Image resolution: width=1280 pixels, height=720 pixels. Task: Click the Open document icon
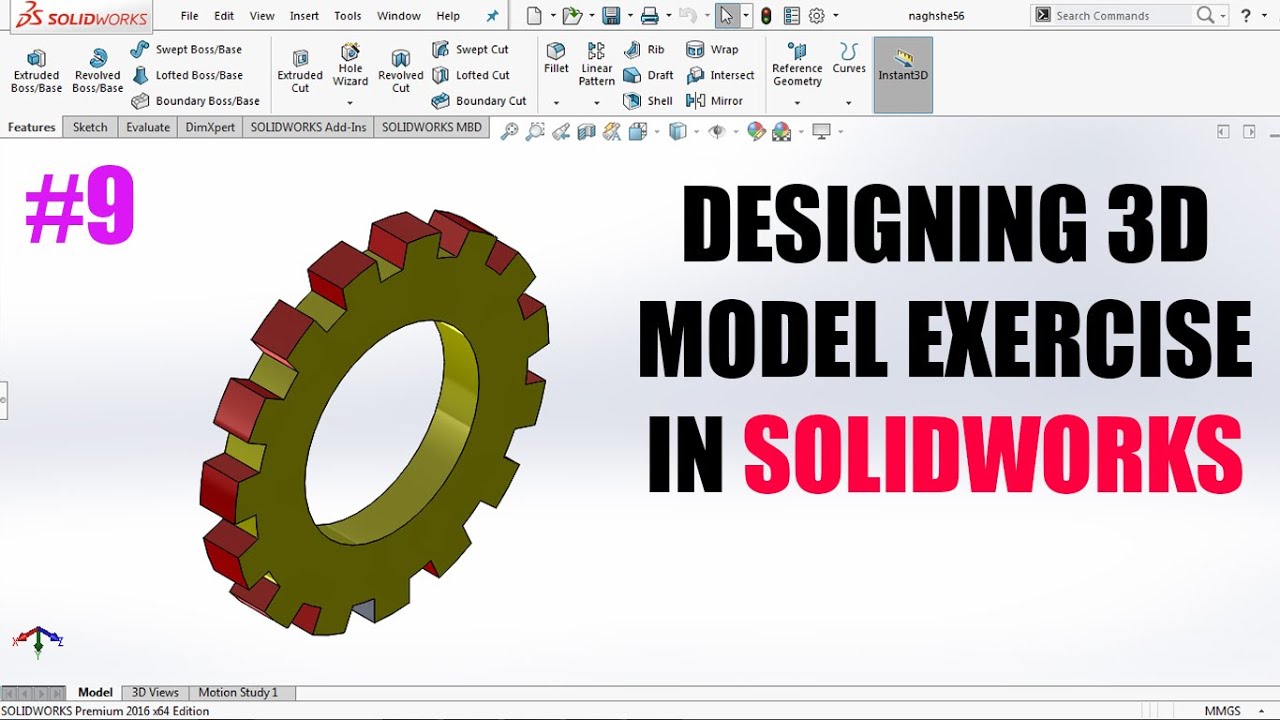point(571,16)
